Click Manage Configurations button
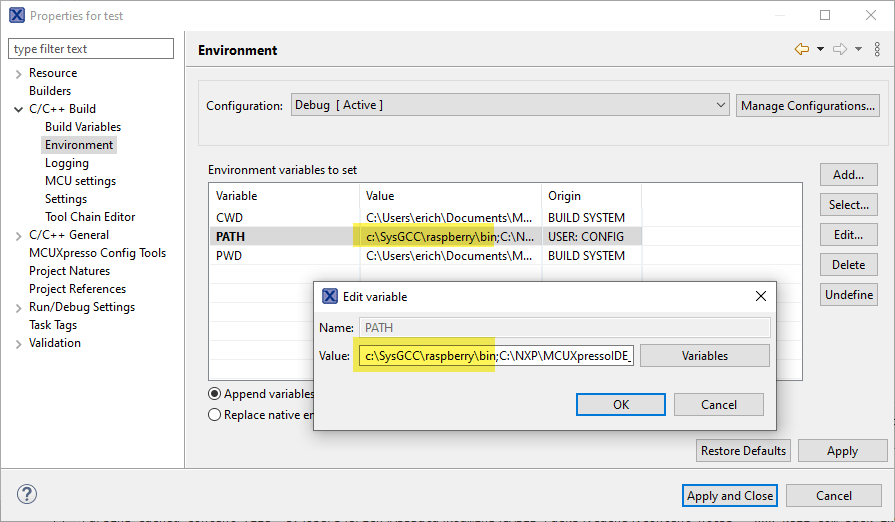The width and height of the screenshot is (895, 522). tap(808, 106)
